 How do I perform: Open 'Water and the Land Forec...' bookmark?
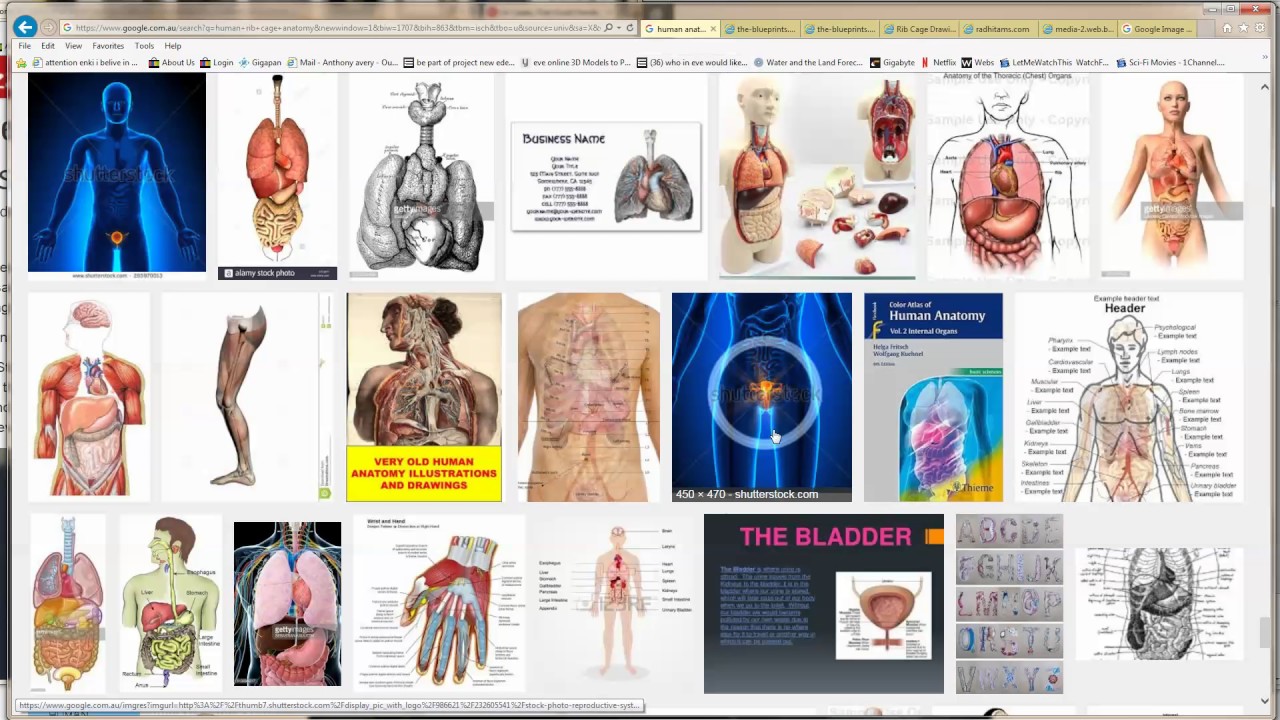tap(809, 62)
